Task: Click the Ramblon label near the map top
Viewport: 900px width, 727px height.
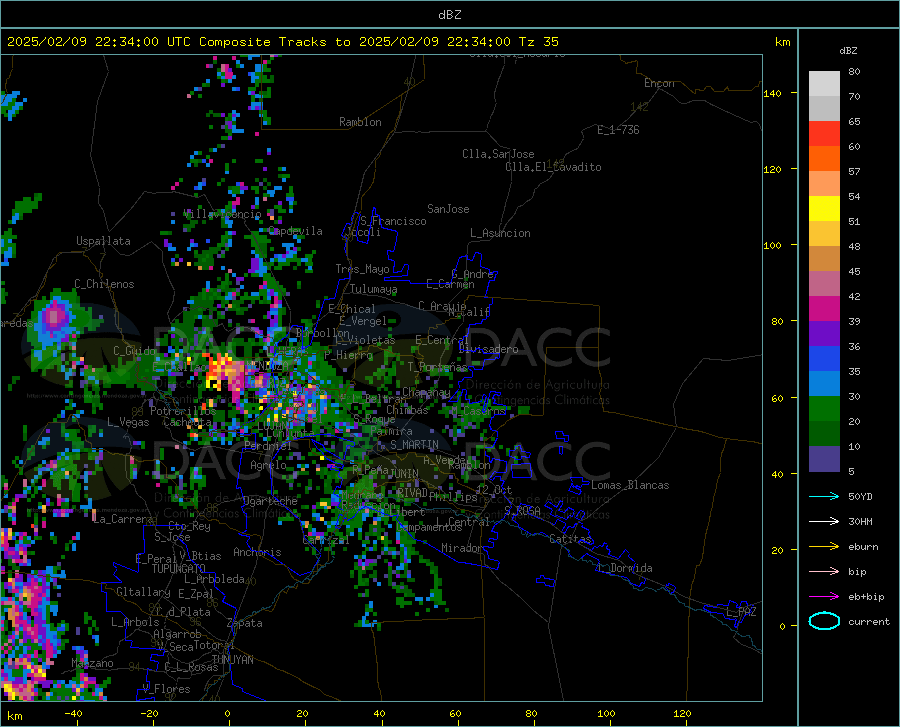Action: pyautogui.click(x=360, y=122)
